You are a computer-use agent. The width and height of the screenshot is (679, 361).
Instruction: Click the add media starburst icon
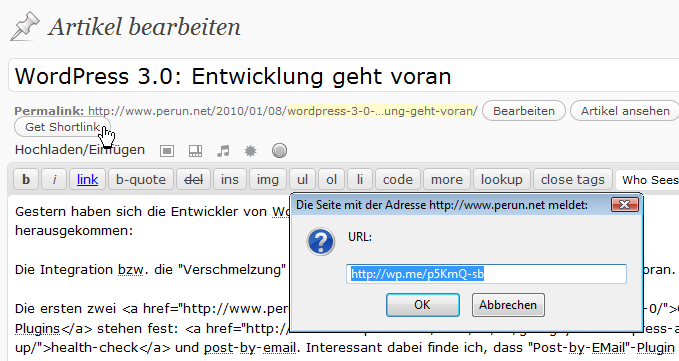coord(250,151)
